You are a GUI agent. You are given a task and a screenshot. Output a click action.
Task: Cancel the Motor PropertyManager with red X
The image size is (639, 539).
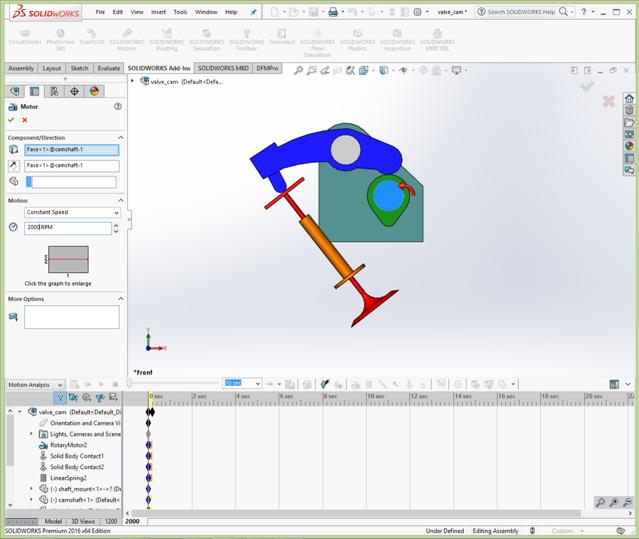(x=24, y=120)
